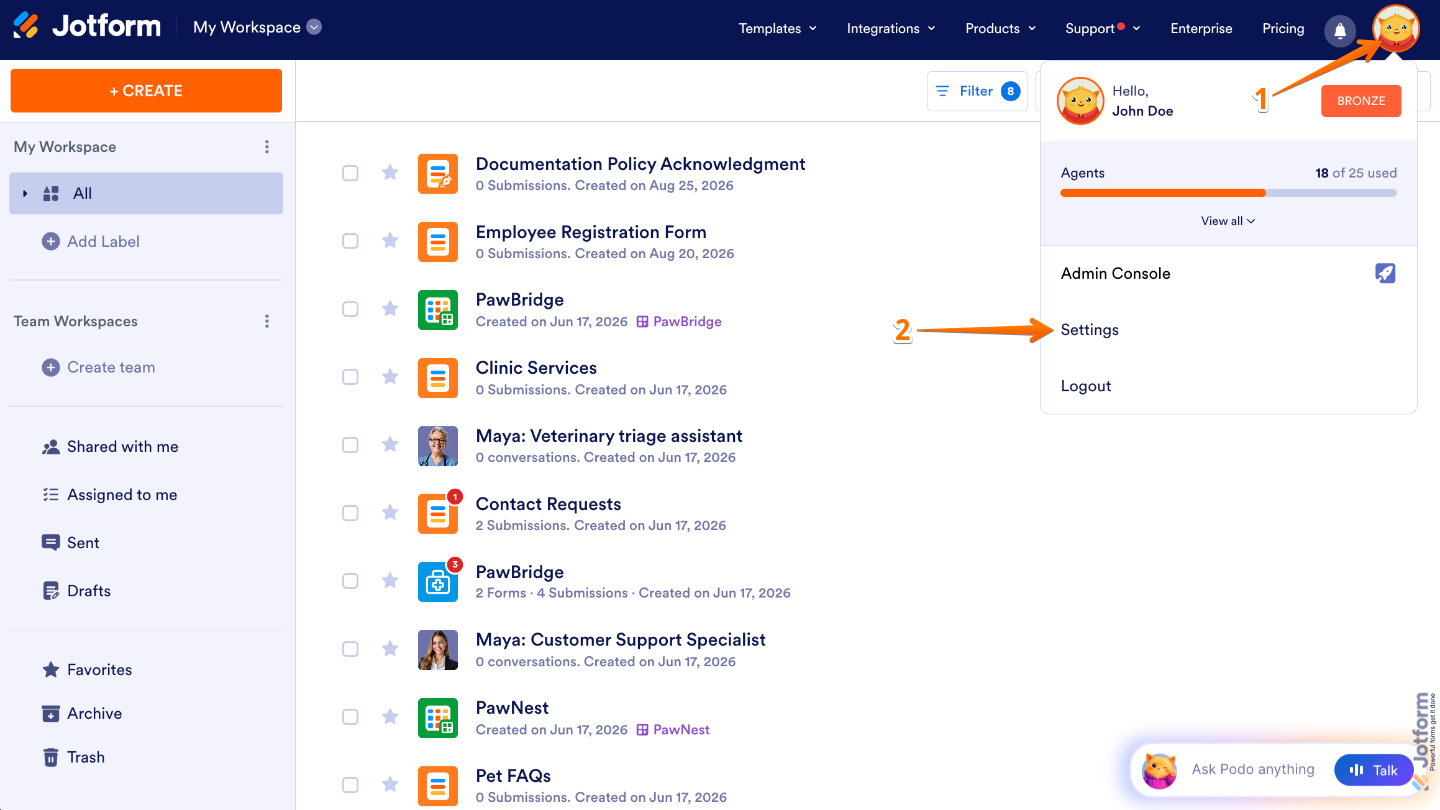Open the Support dropdown menu

click(x=1103, y=28)
